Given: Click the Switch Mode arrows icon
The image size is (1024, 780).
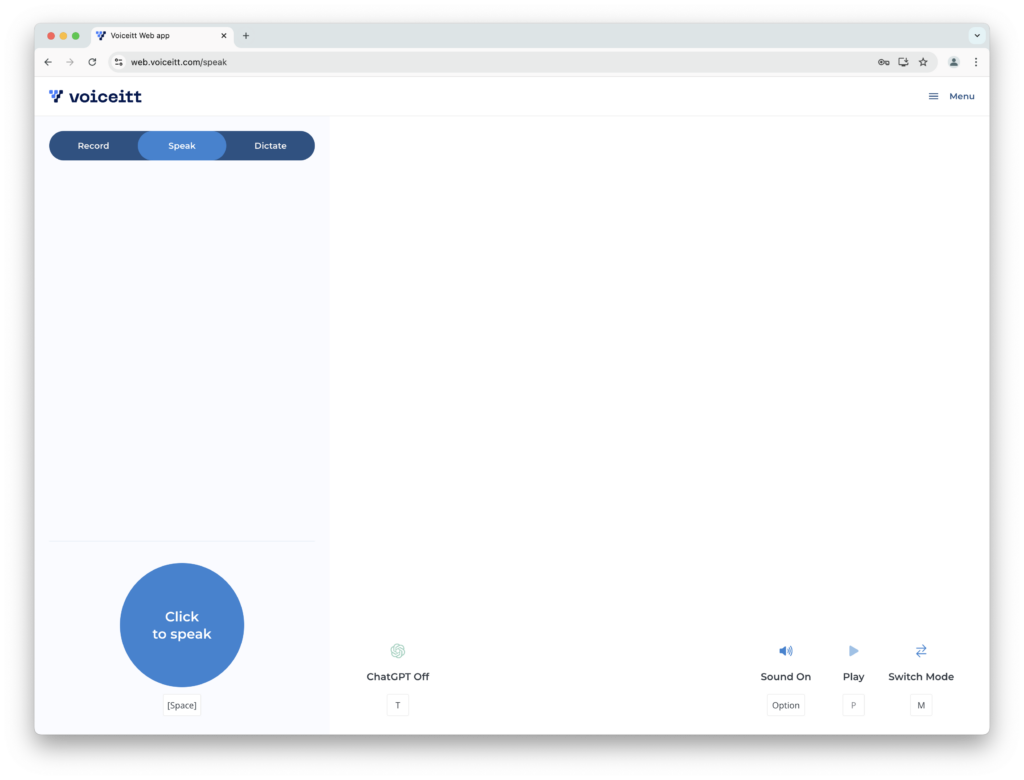Looking at the screenshot, I should click(921, 651).
